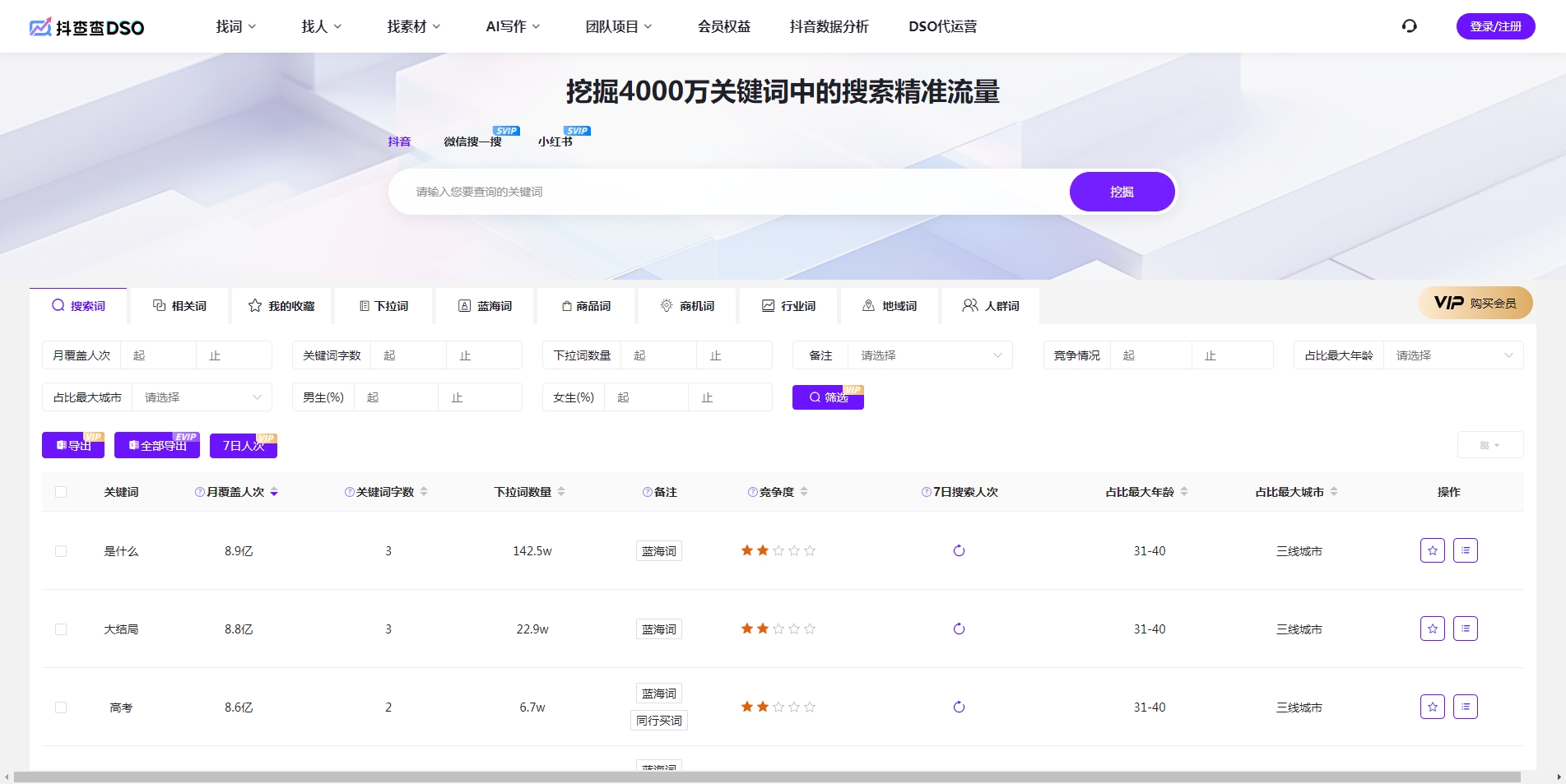
Task: Click help icon beside 7日搜索人次 header
Action: point(927,492)
